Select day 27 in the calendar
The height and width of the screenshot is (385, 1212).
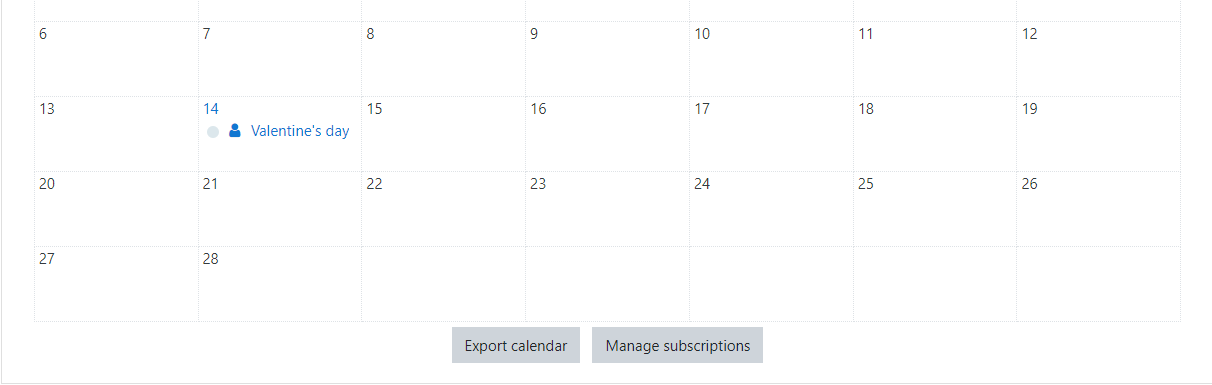(x=116, y=284)
